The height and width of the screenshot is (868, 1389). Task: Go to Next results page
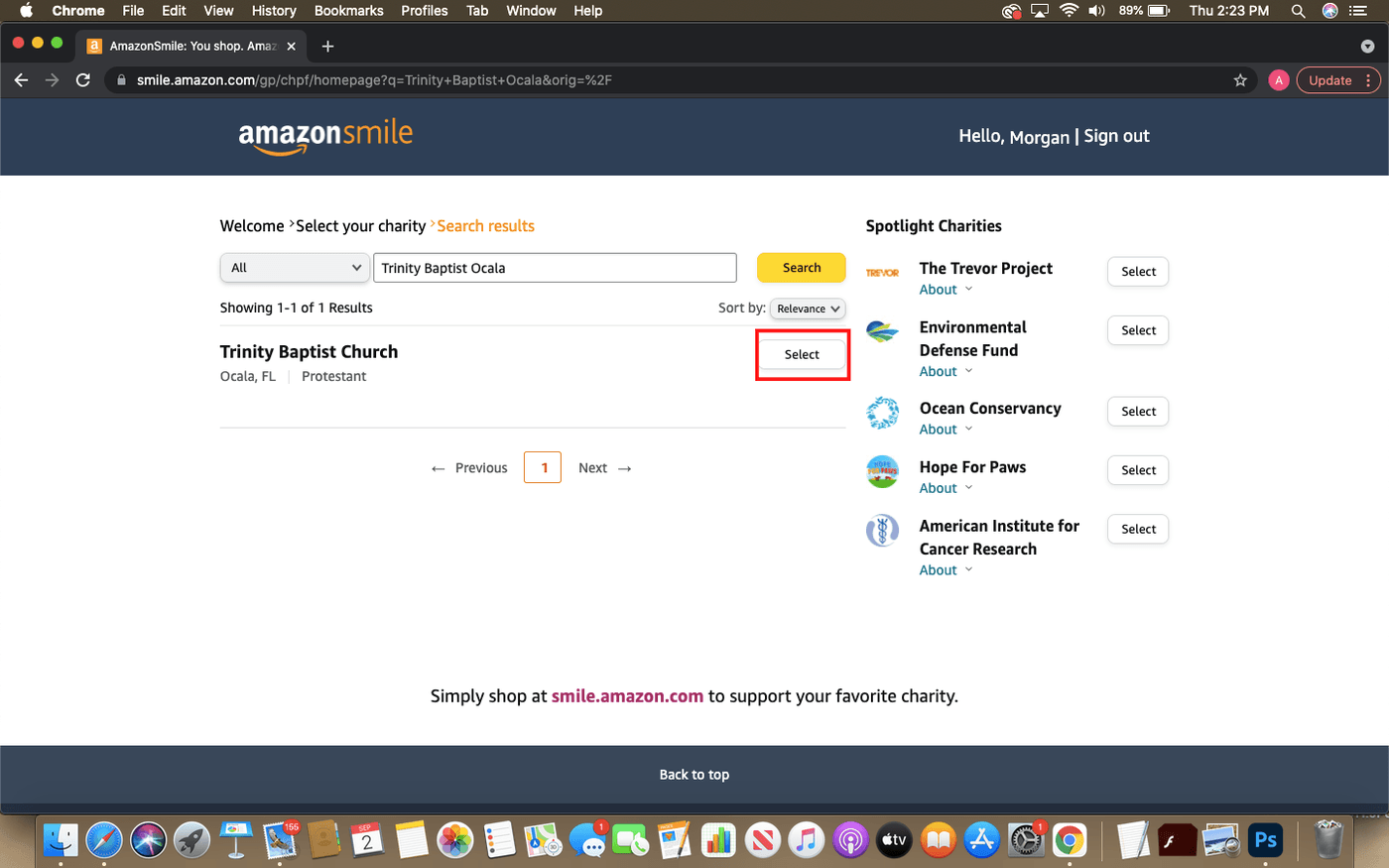(x=605, y=468)
